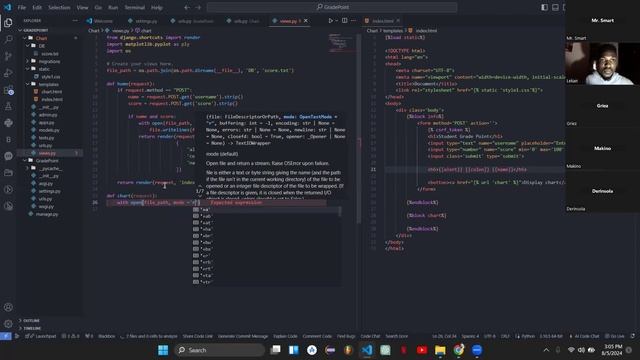Open YouTube from the taskbar
The height and width of the screenshot is (360, 640).
(422, 350)
